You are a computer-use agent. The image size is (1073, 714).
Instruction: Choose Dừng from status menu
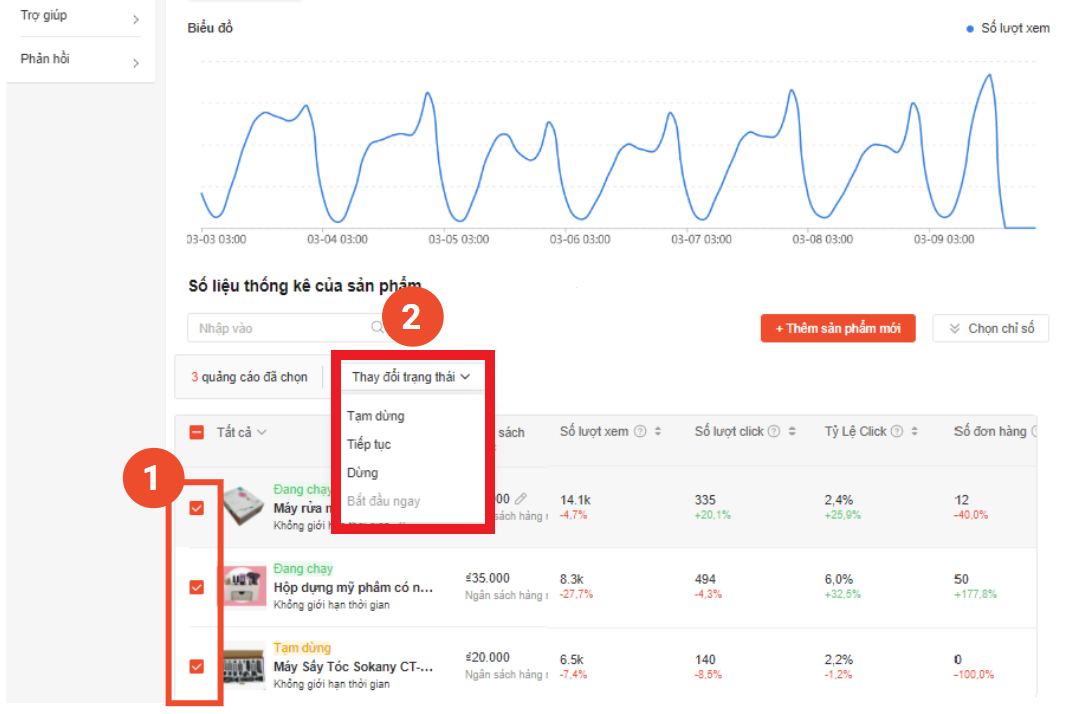(362, 472)
